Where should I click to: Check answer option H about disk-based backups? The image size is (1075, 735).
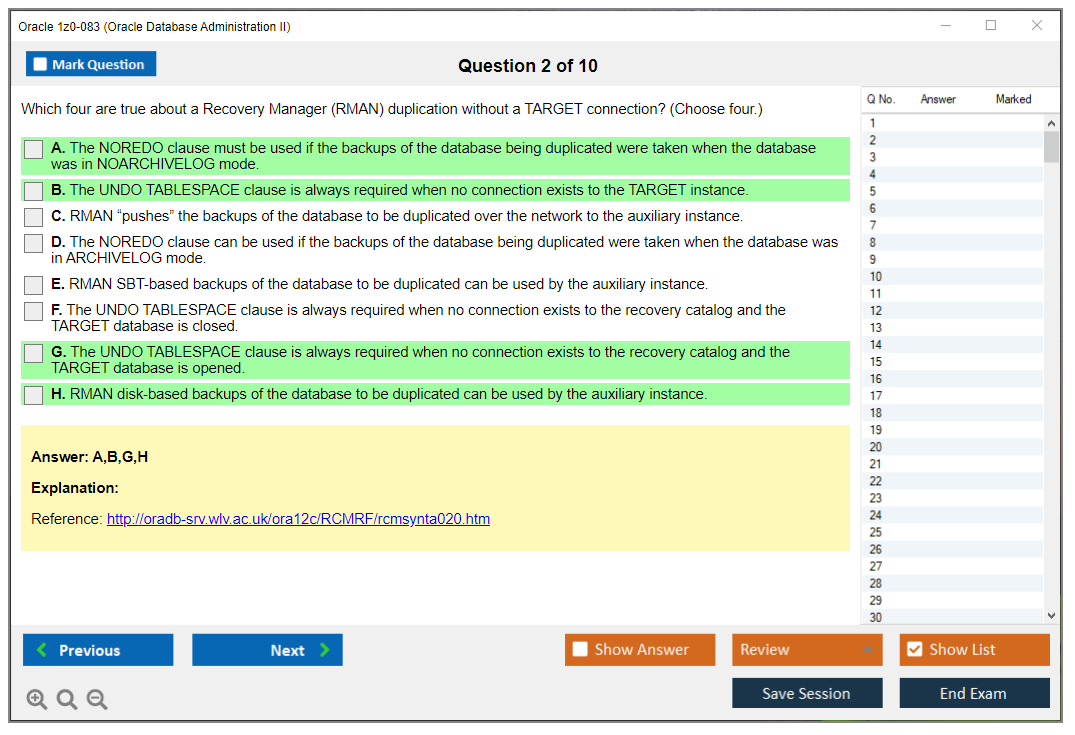click(32, 394)
